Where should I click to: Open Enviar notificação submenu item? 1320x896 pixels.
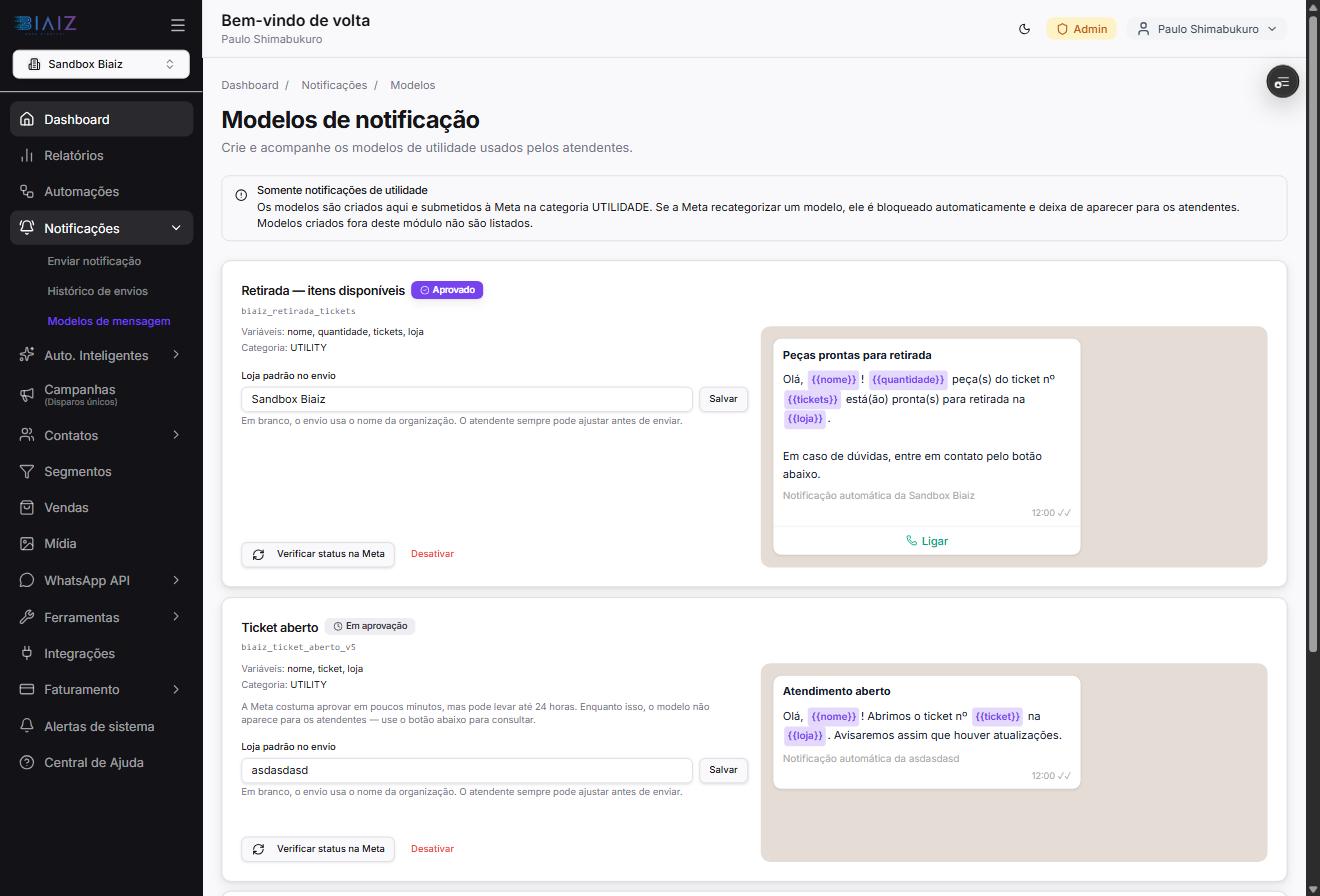coord(94,261)
